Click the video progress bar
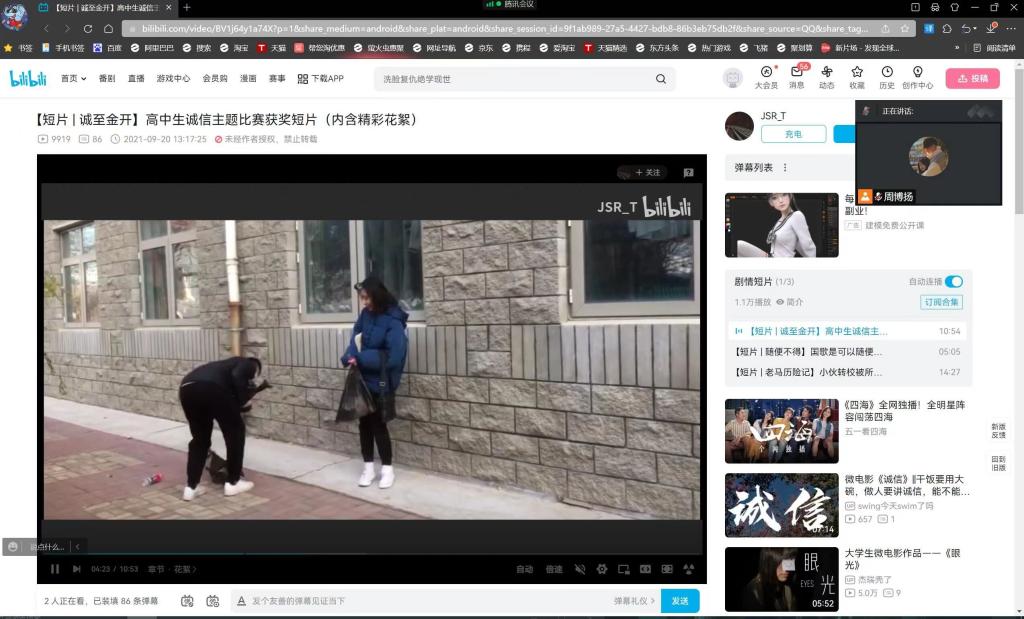This screenshot has height=619, width=1024. tap(372, 554)
